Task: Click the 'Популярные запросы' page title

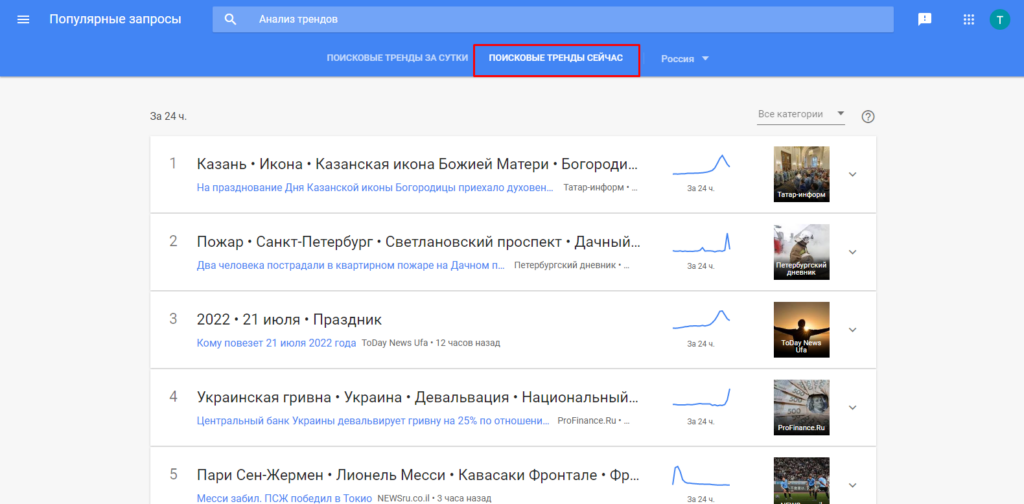Action: 115,20
